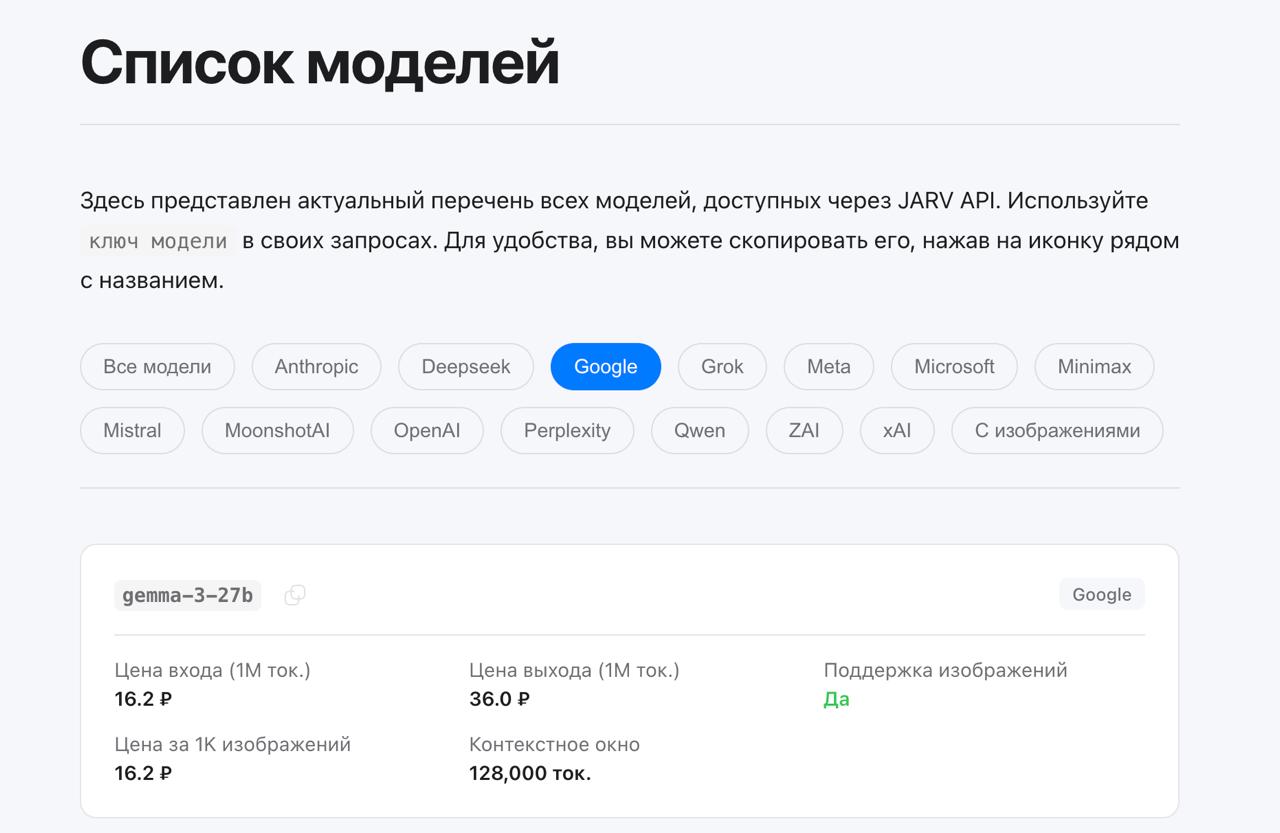The image size is (1280, 833).
Task: Select the 36.0 ₽ output price value
Action: click(x=499, y=699)
